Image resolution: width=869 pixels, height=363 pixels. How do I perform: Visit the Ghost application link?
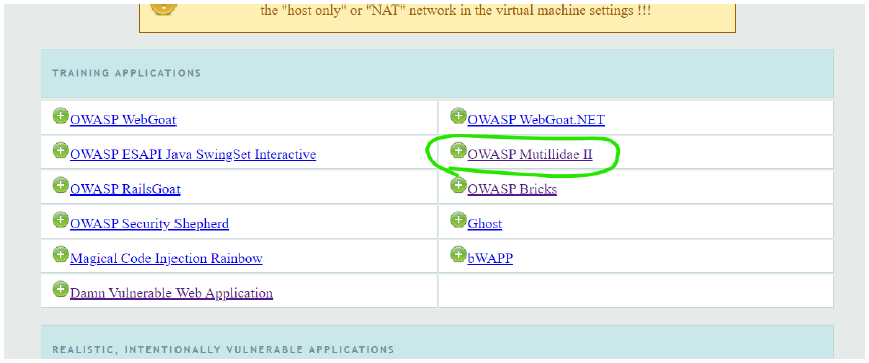pyautogui.click(x=484, y=224)
